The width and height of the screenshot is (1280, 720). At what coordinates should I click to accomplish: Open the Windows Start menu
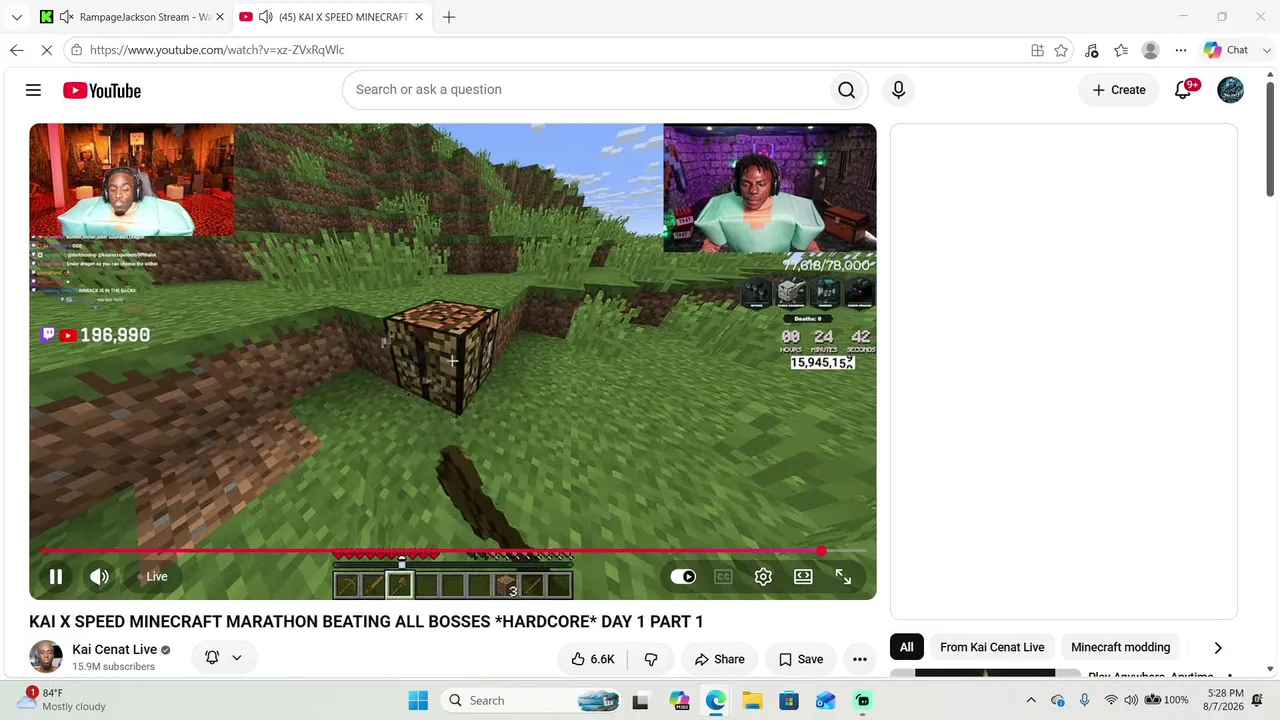pyautogui.click(x=418, y=700)
